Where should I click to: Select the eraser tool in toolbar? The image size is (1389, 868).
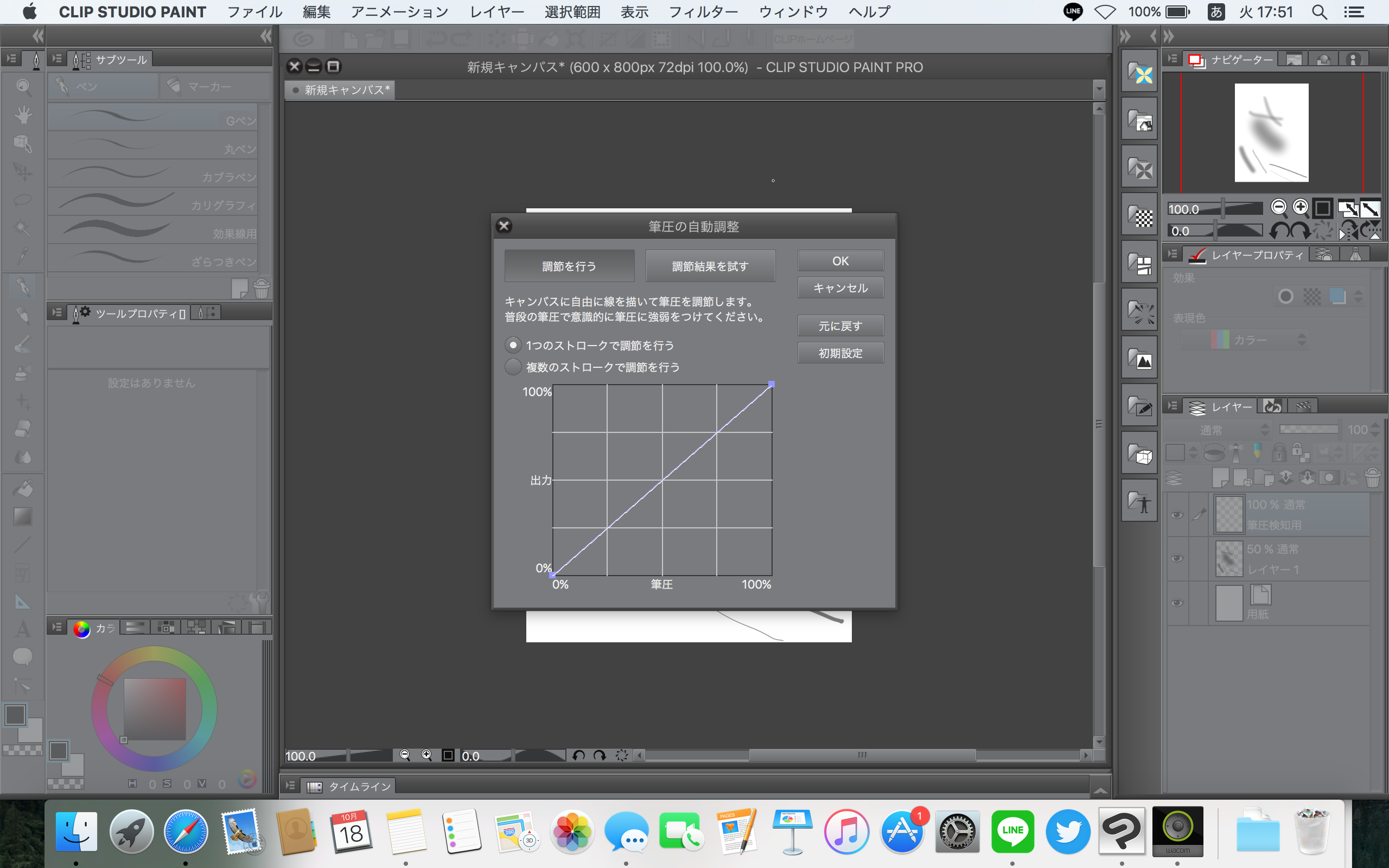tap(23, 429)
